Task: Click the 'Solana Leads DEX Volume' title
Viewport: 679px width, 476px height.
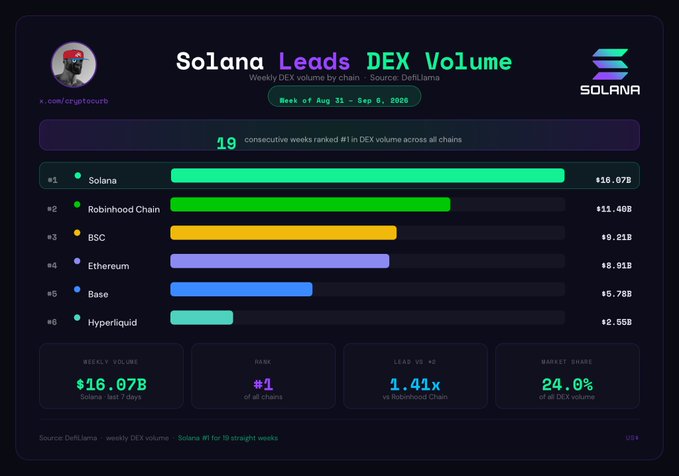Action: click(x=344, y=61)
